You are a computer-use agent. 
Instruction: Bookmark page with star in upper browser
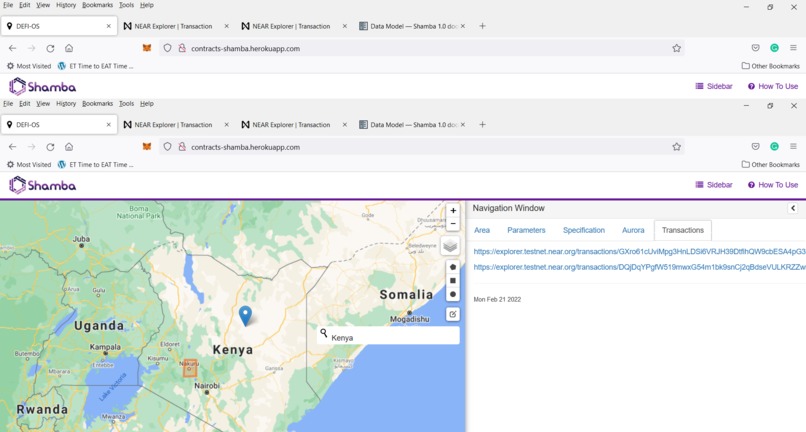tap(676, 48)
